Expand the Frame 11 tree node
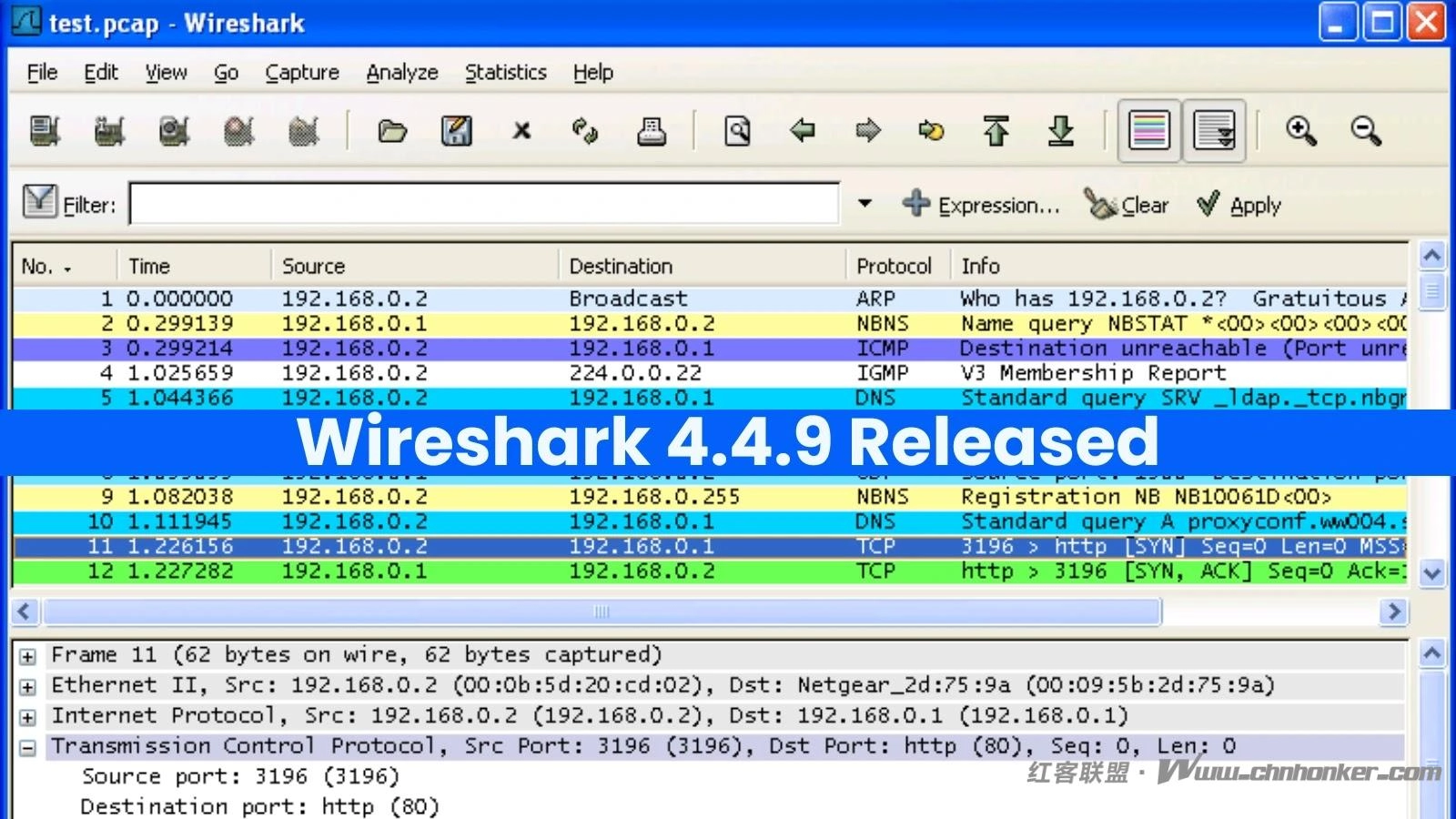Viewport: 1456px width, 819px height. tap(28, 656)
